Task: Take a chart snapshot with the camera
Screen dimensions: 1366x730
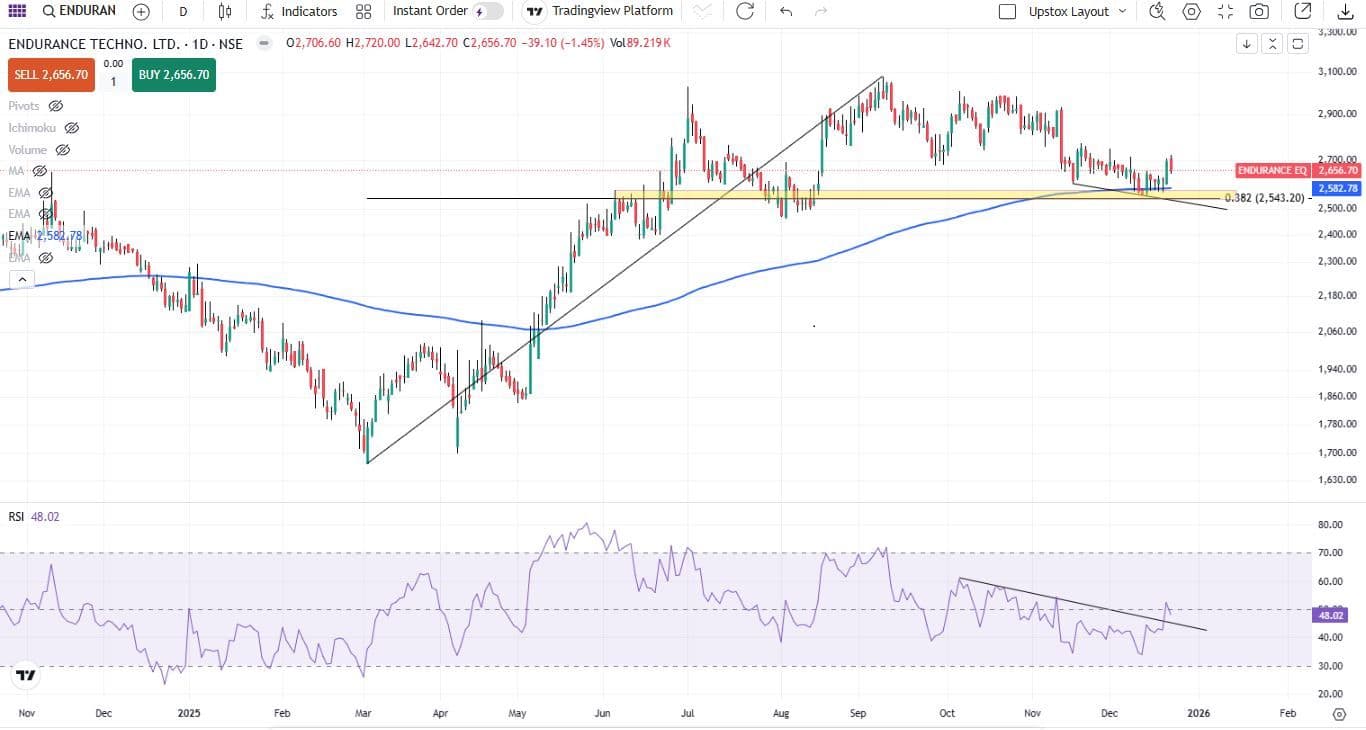Action: tap(1259, 11)
